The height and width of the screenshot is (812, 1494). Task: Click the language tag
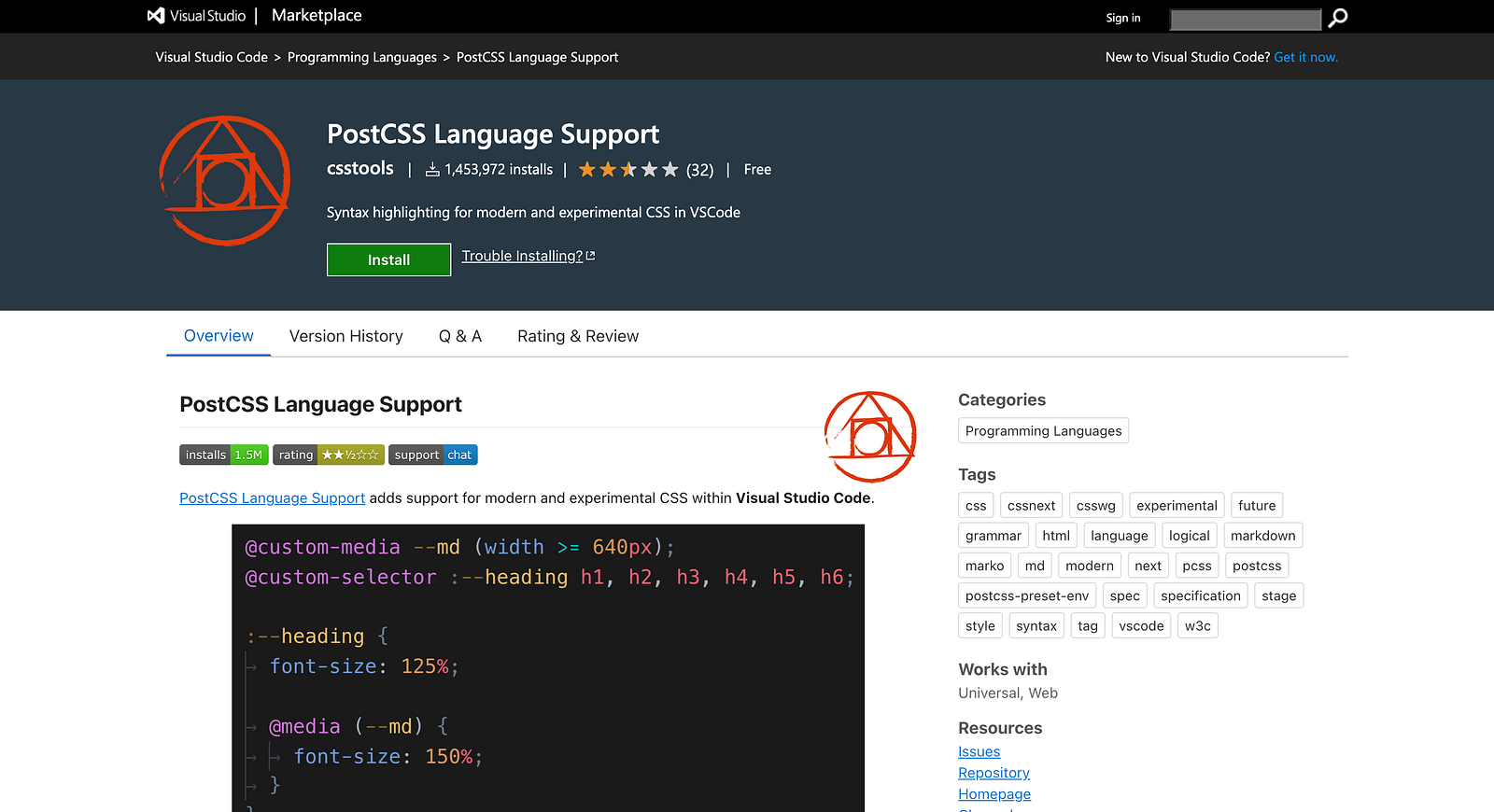pos(1120,535)
